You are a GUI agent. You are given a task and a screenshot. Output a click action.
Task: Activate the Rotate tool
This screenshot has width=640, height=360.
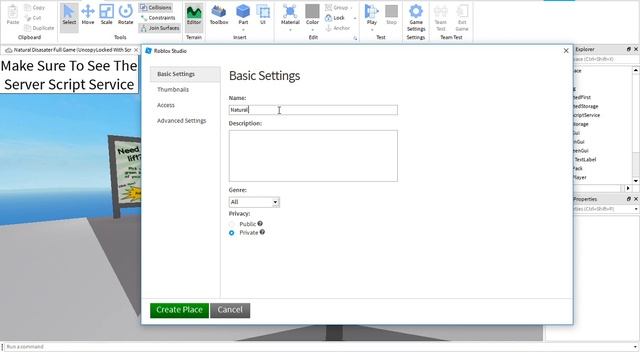125,15
